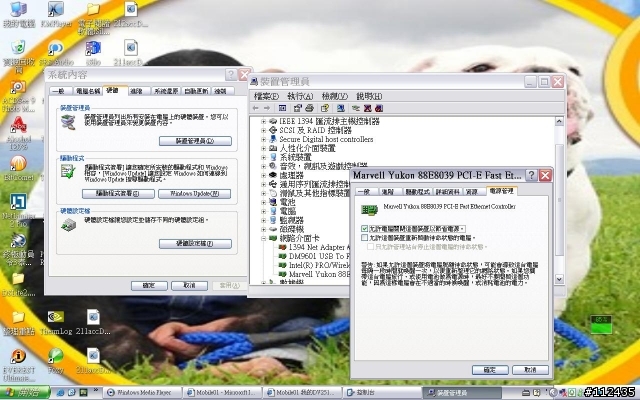Click Windows Media Player taskbar button
This screenshot has height=400, width=640.
(142, 393)
